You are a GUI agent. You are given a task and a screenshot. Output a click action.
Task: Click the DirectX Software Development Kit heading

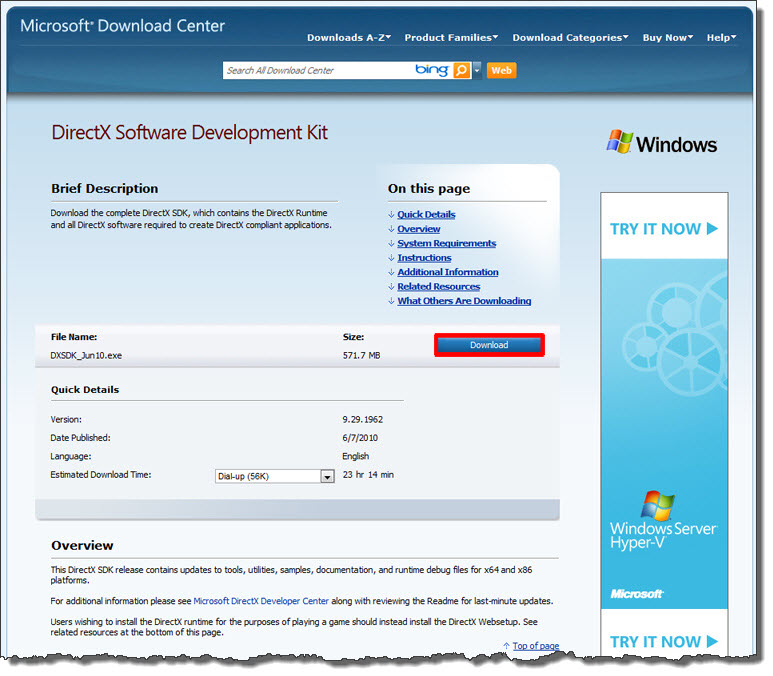(x=190, y=133)
